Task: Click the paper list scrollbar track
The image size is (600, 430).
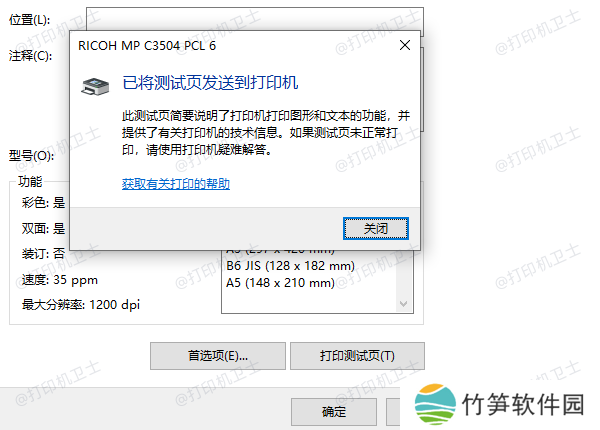Action: [403, 275]
